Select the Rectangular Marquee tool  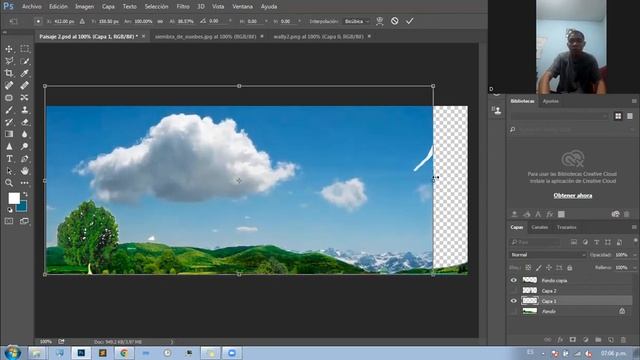click(24, 49)
